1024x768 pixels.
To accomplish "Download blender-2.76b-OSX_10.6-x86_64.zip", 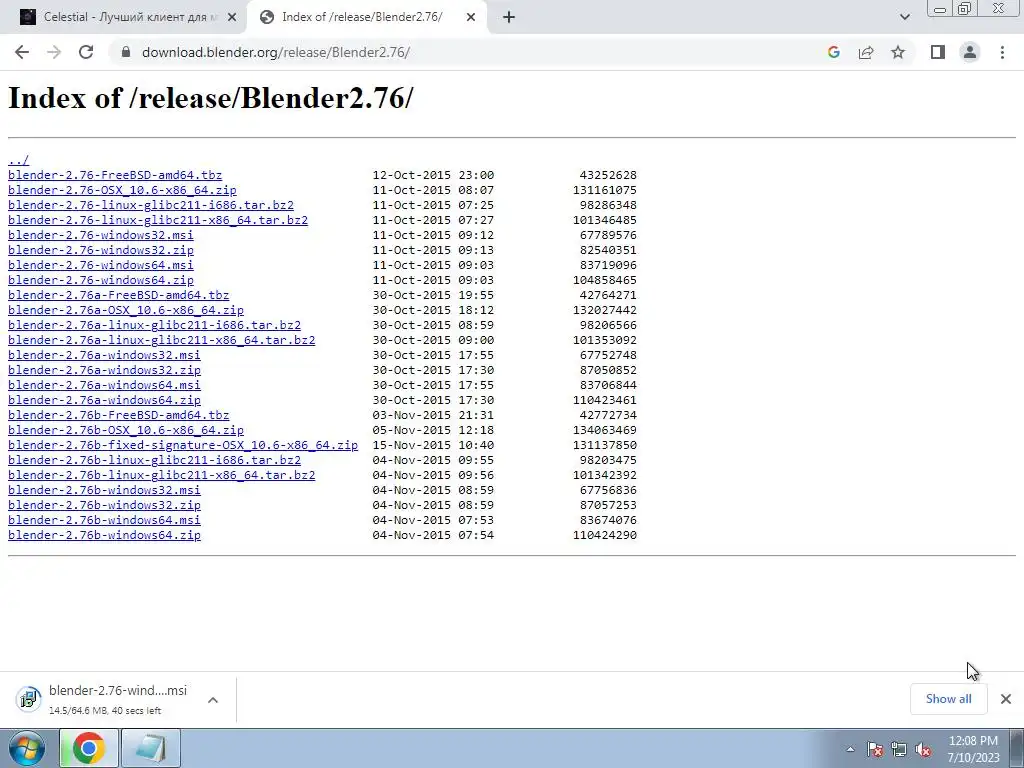I will (126, 430).
